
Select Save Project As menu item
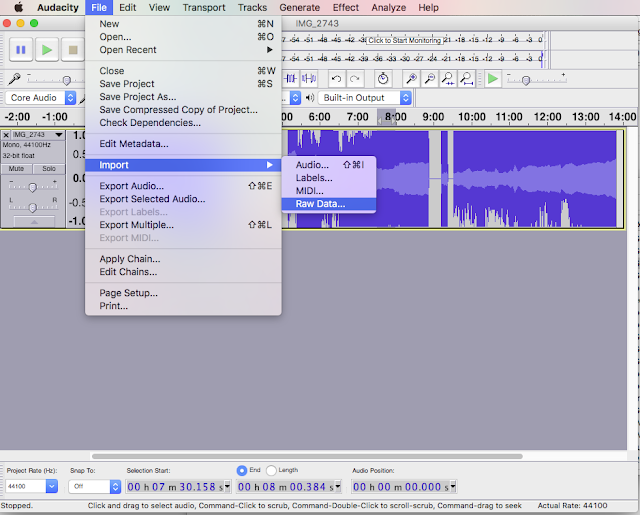click(x=183, y=97)
